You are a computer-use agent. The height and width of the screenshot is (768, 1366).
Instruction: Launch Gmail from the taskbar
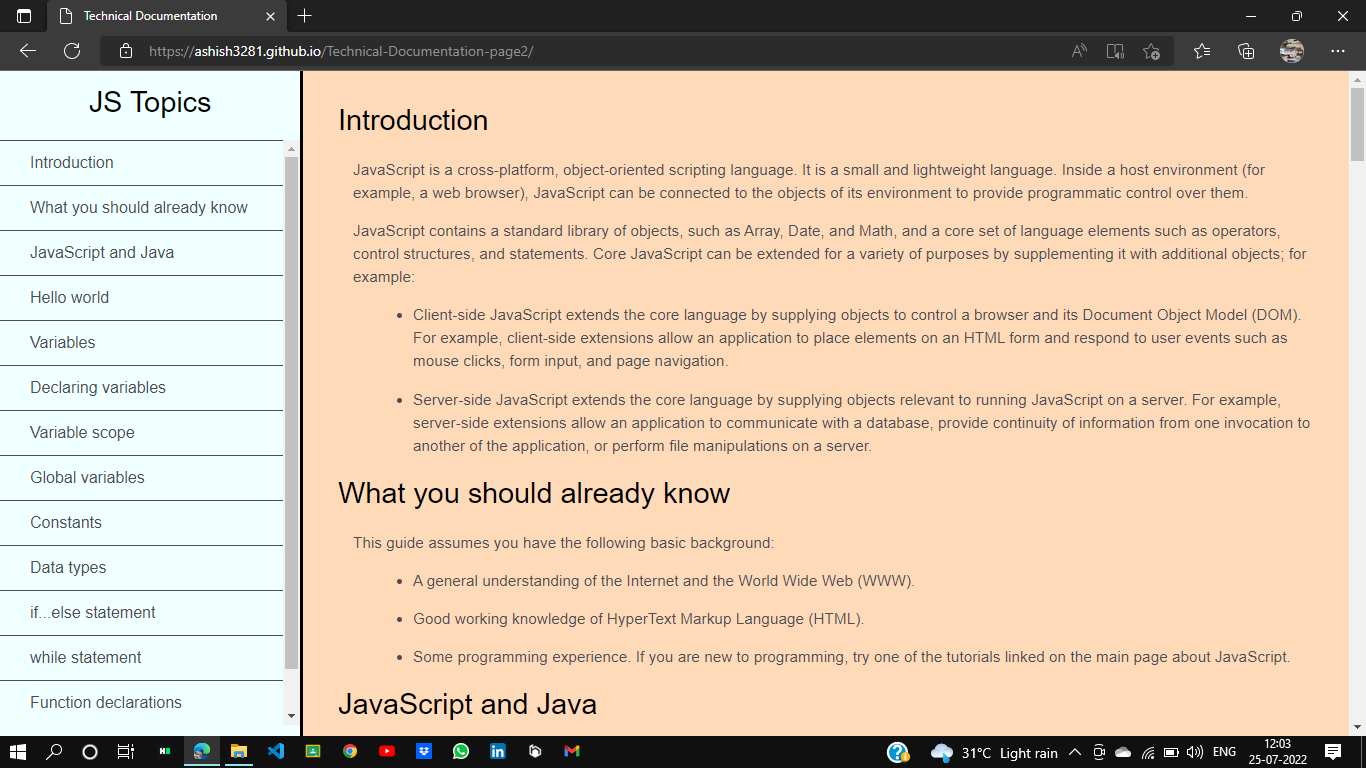571,751
